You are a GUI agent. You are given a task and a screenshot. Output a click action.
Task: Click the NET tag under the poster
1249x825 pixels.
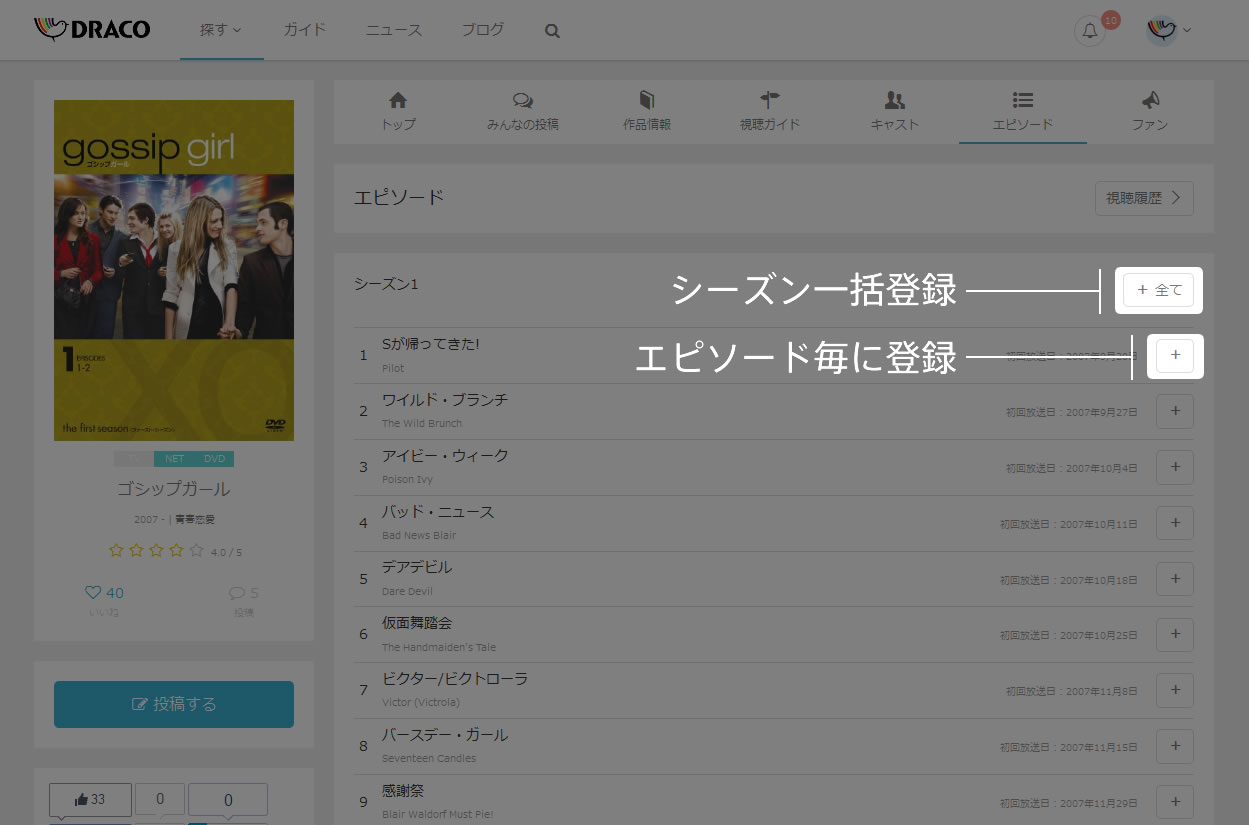[174, 459]
